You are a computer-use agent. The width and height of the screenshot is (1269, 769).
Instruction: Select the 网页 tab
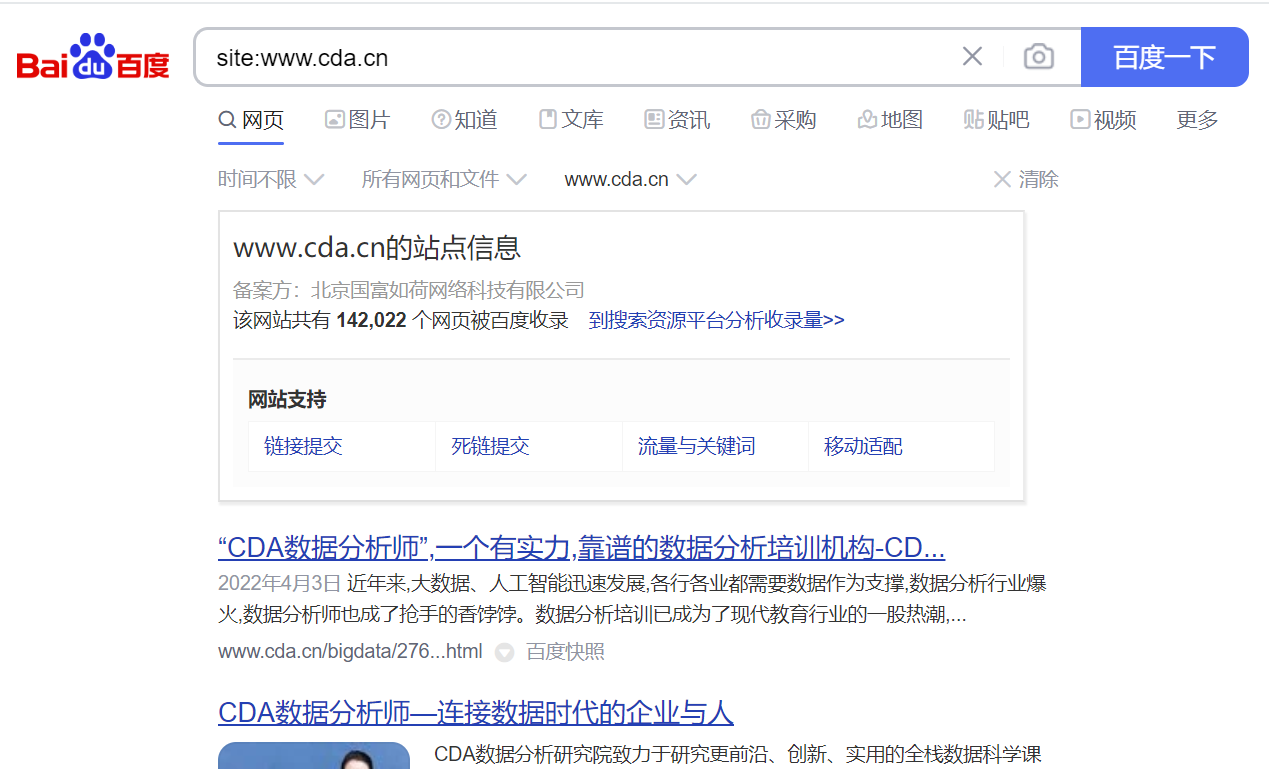click(251, 120)
